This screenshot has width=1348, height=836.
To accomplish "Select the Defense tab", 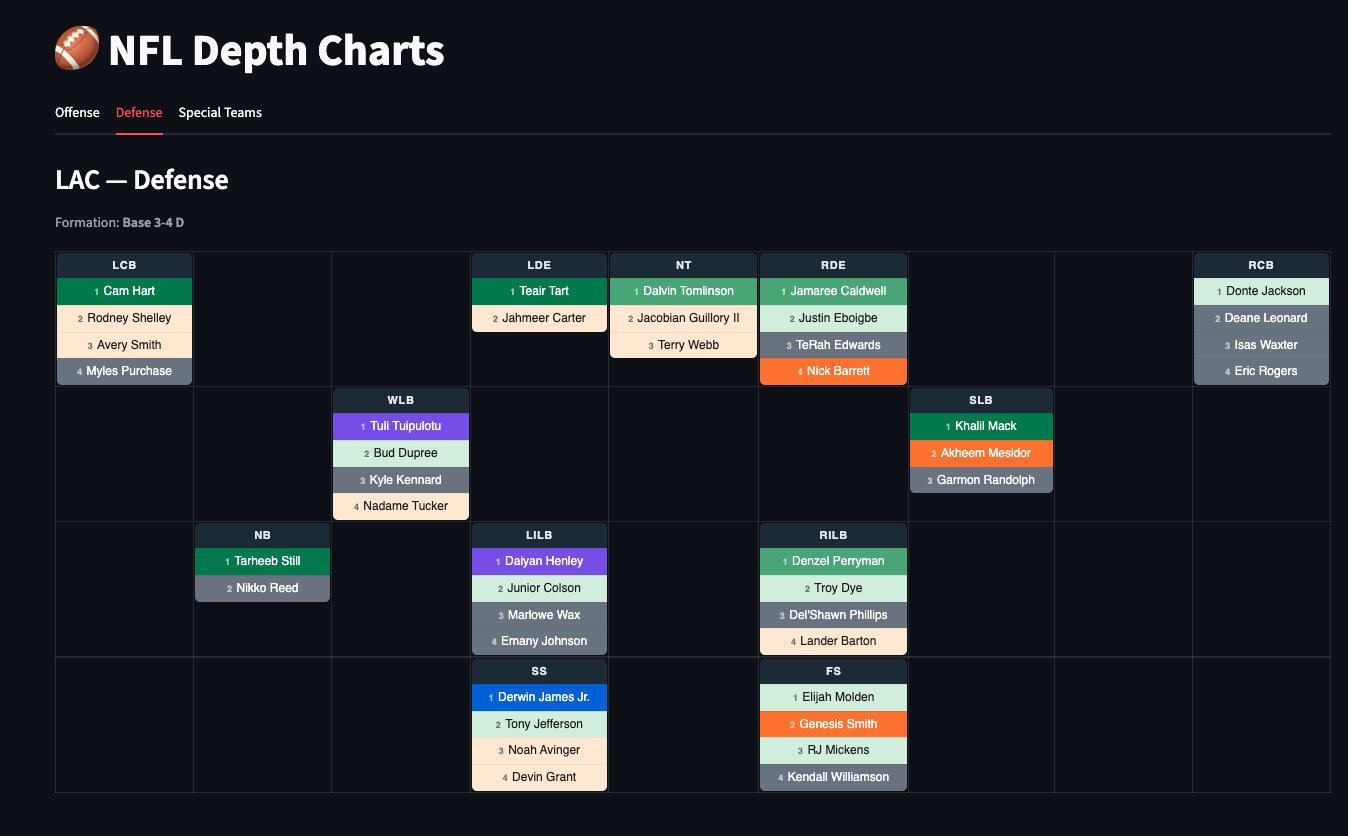I will tap(139, 112).
